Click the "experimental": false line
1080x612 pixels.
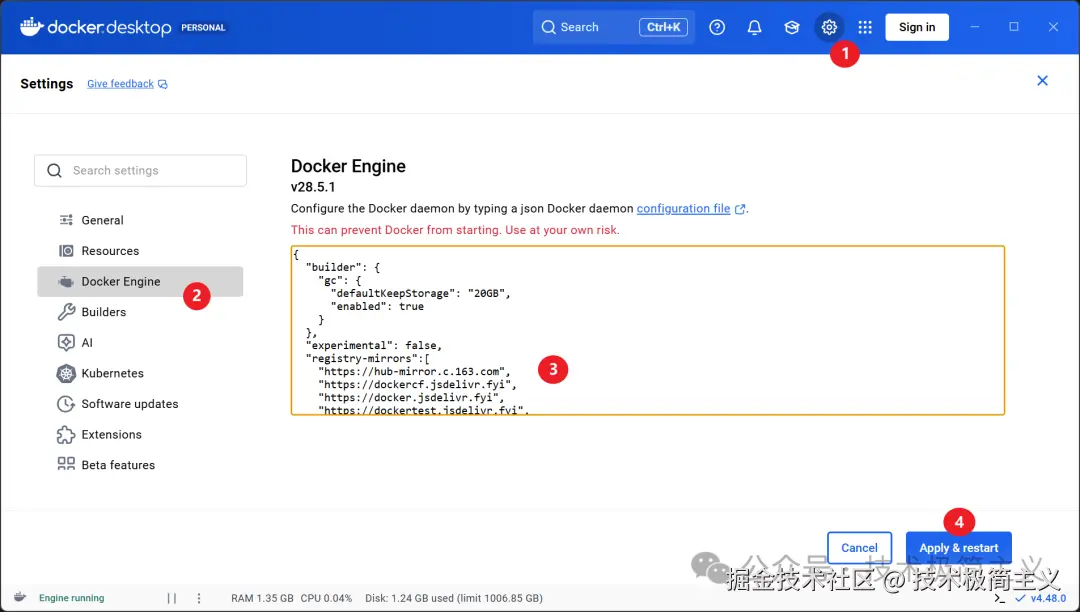(x=374, y=346)
